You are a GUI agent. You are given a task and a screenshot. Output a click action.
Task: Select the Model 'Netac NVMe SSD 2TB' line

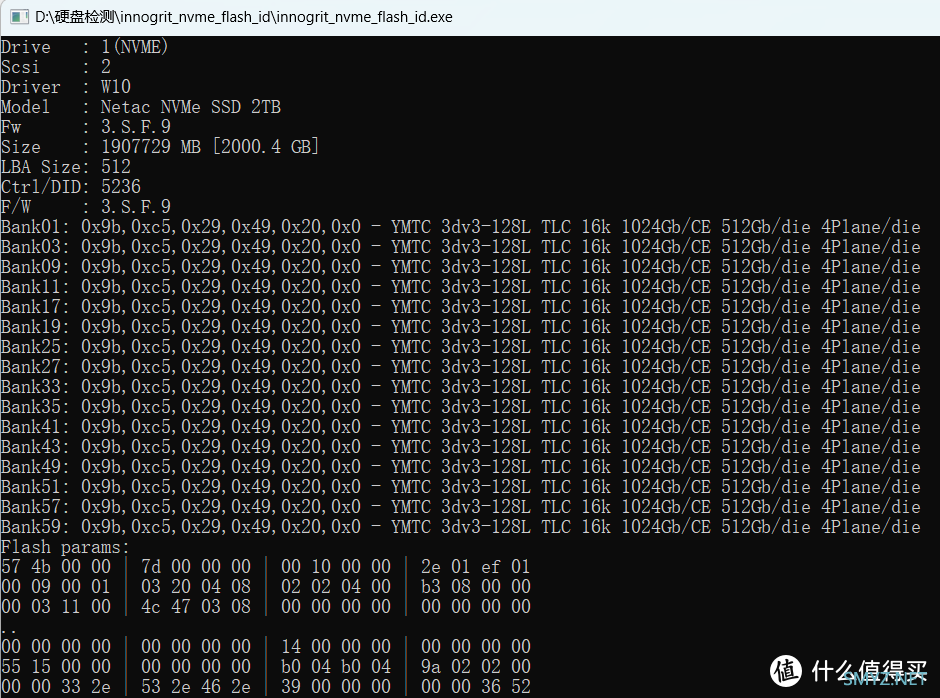click(141, 107)
